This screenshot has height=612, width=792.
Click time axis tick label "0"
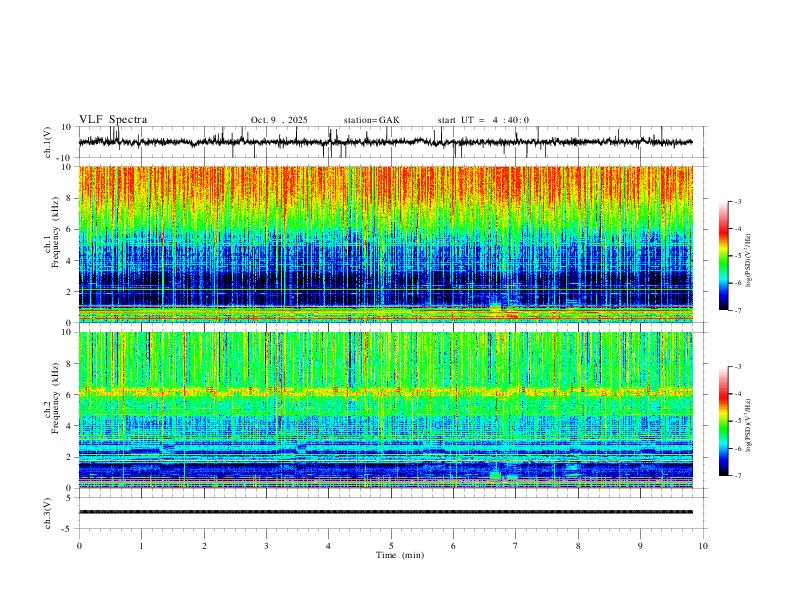point(79,546)
